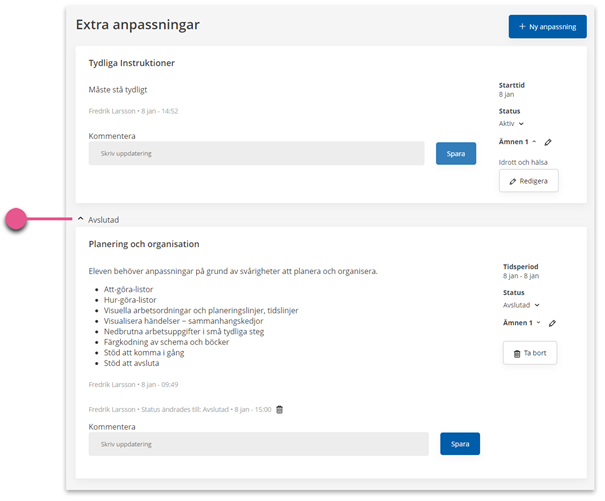The width and height of the screenshot is (605, 501).
Task: Select the Planering och organisation heading
Action: tap(144, 244)
